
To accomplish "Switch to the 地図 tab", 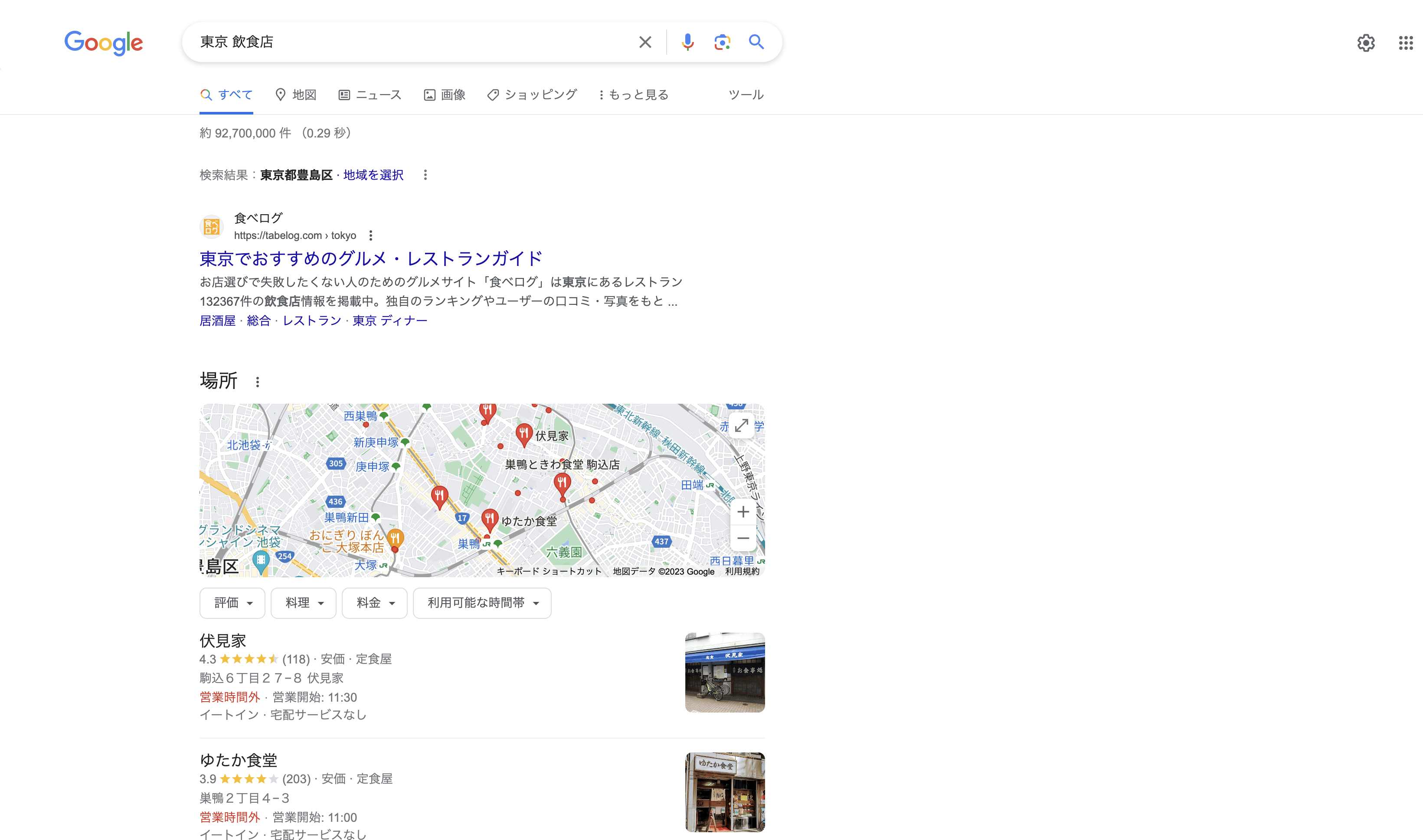I will tap(295, 95).
